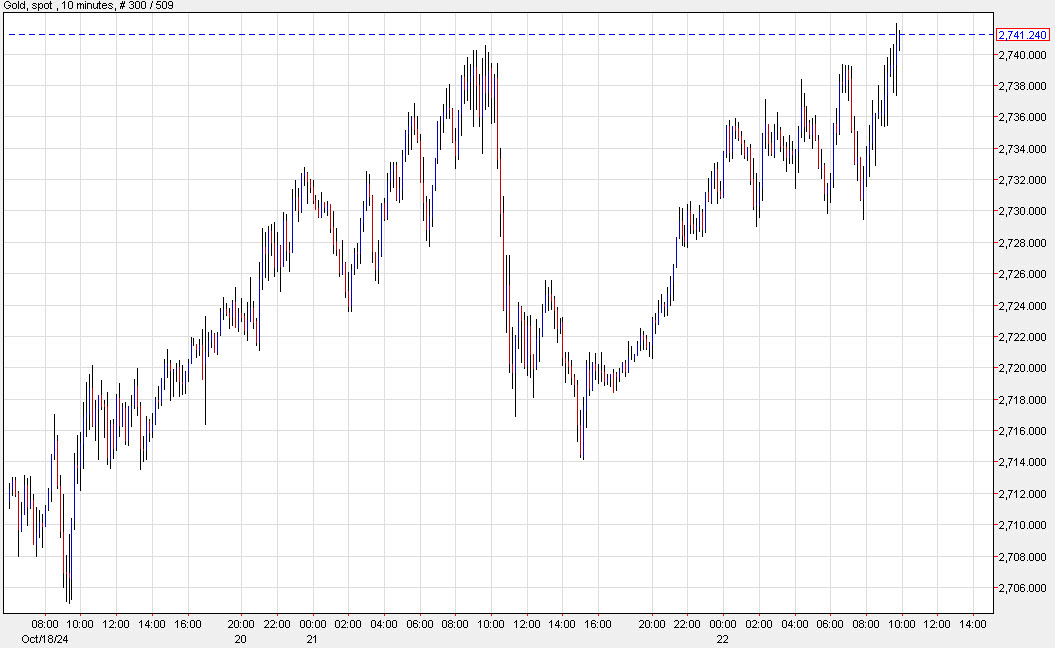Click the 14:00 label at far right of time axis
1055x648 pixels.
(x=973, y=624)
